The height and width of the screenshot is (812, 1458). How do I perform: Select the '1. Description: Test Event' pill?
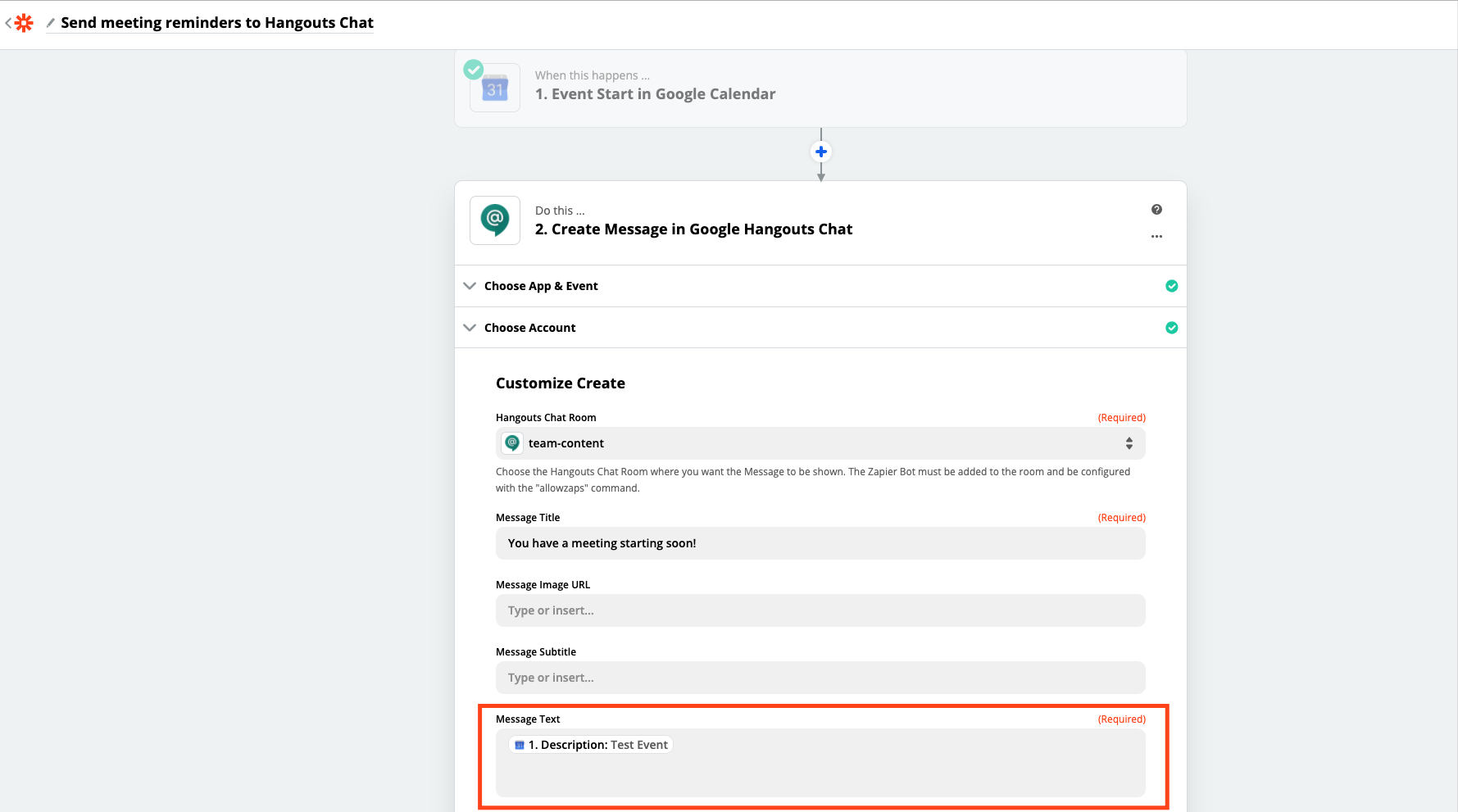pos(591,745)
